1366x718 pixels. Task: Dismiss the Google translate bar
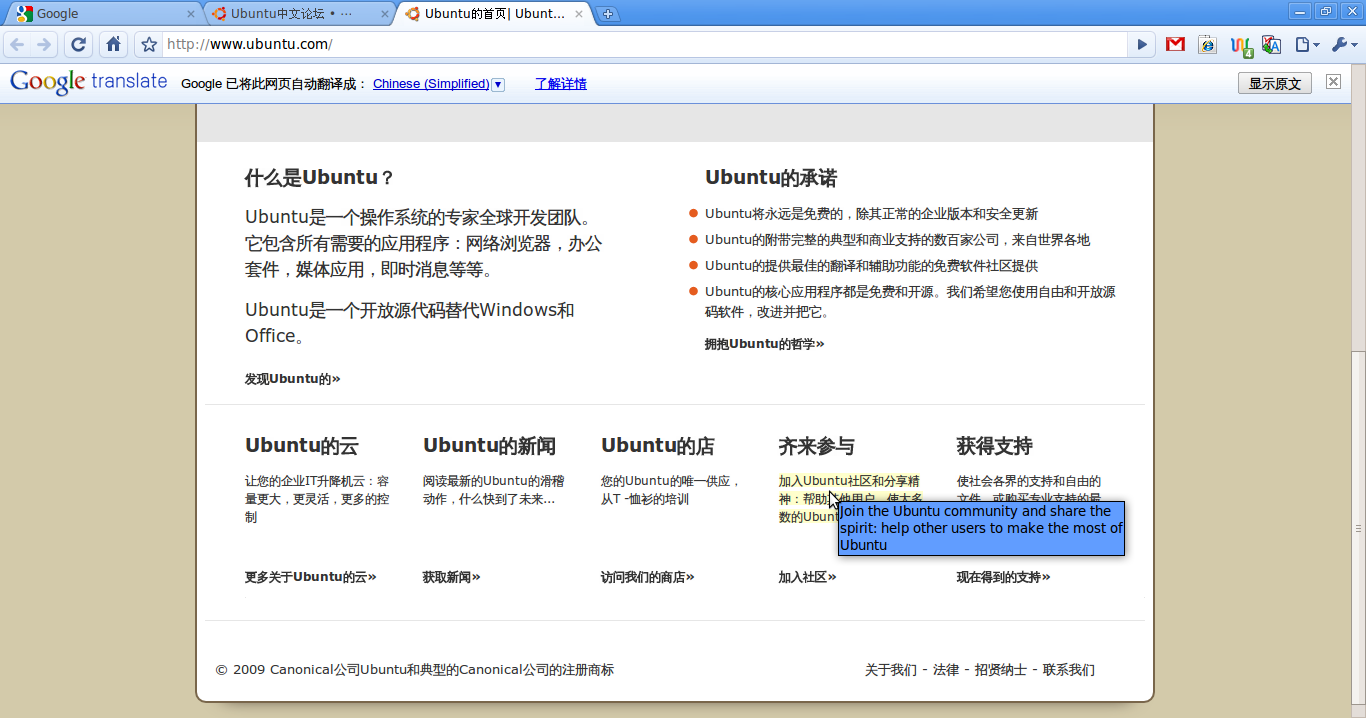tap(1333, 82)
